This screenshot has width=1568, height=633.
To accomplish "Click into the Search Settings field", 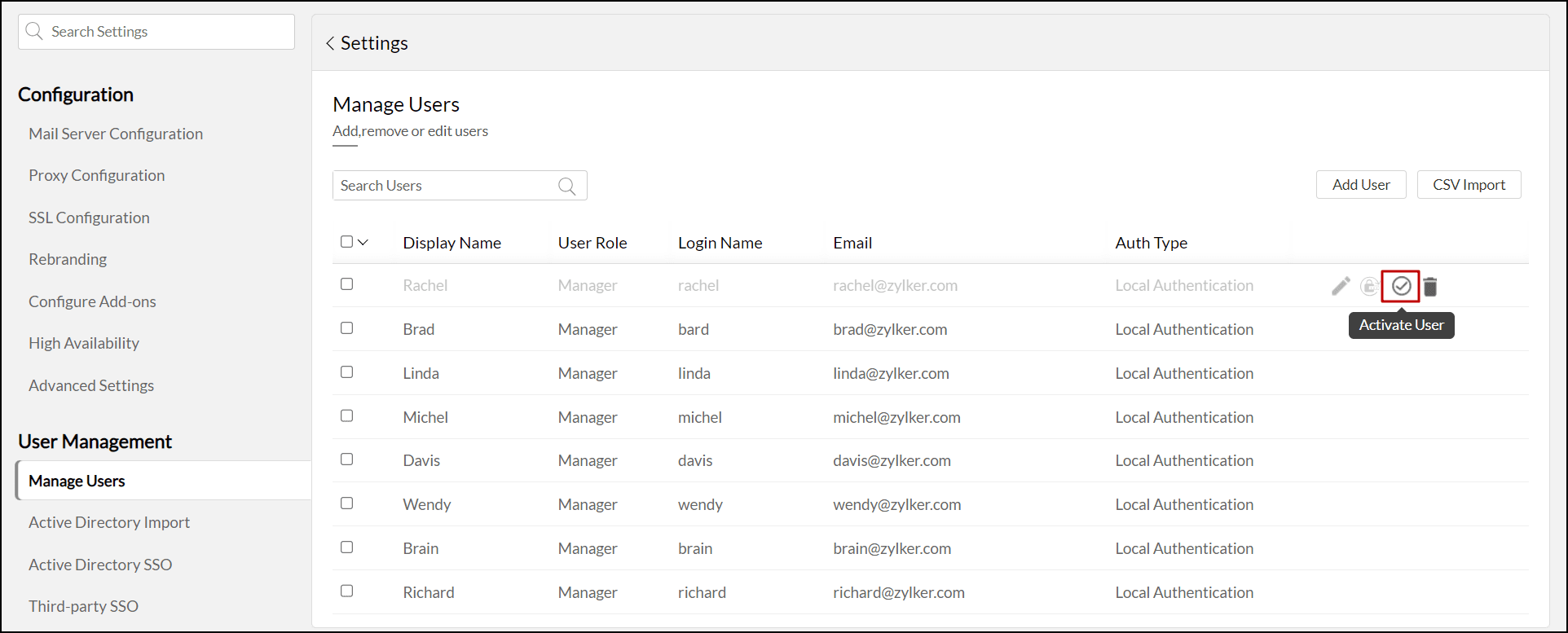I will pyautogui.click(x=167, y=32).
